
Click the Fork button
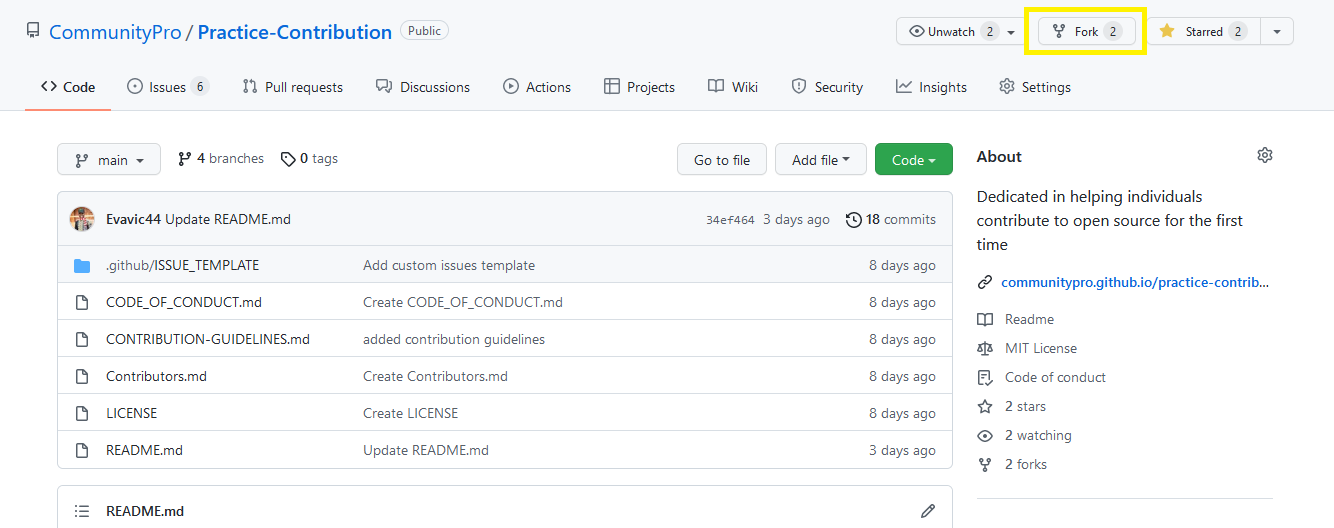point(1087,31)
